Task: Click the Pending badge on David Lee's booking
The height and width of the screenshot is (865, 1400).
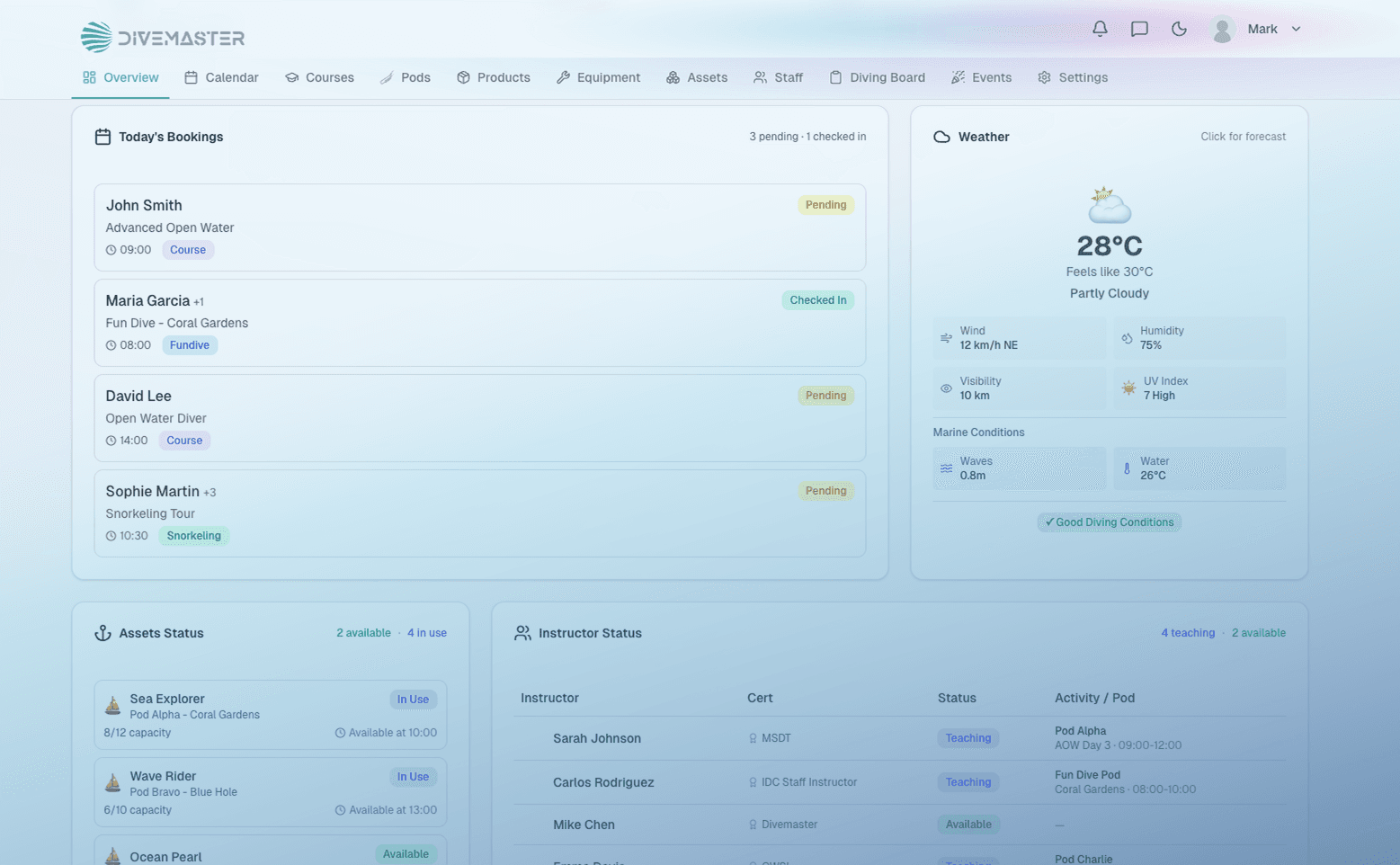Action: tap(825, 395)
